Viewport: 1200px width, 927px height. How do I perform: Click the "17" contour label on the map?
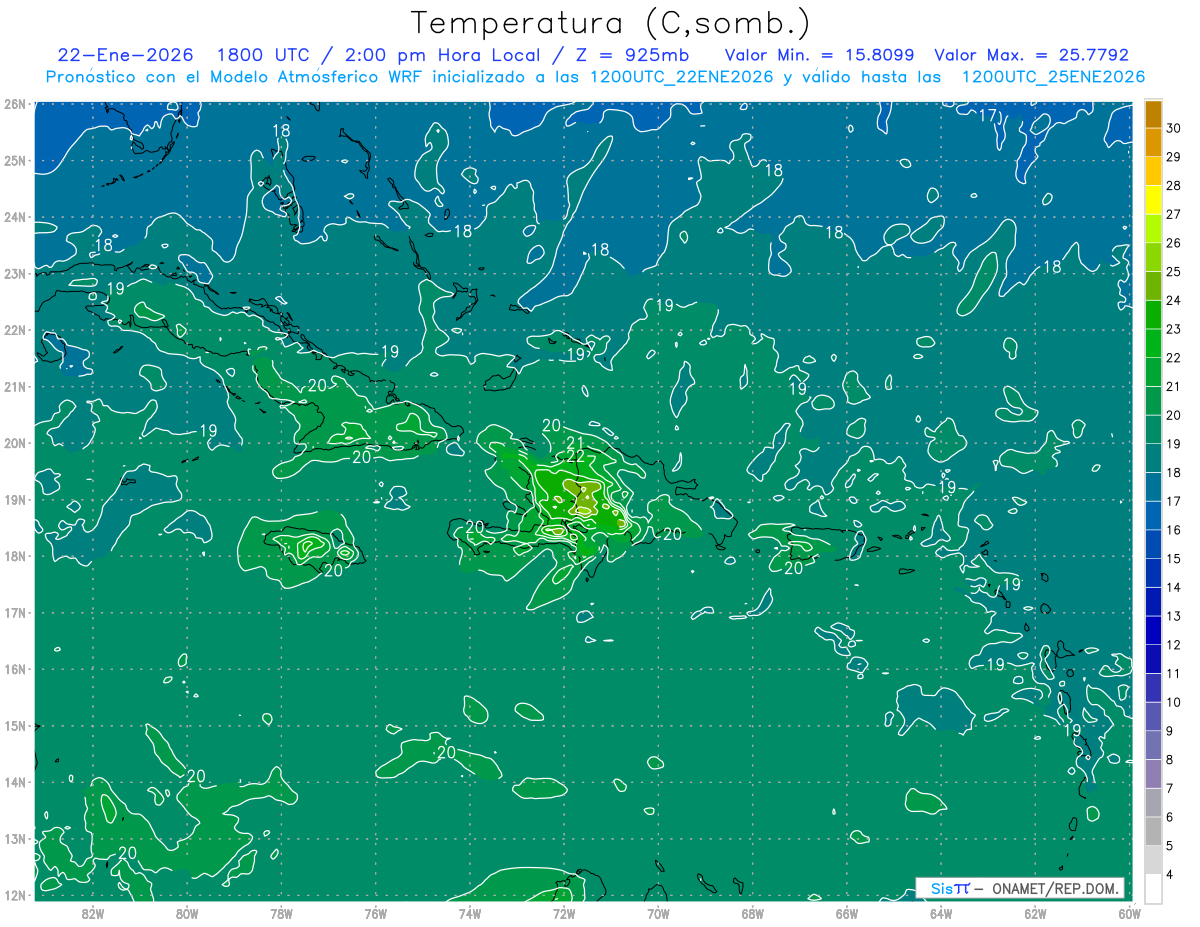pos(988,116)
